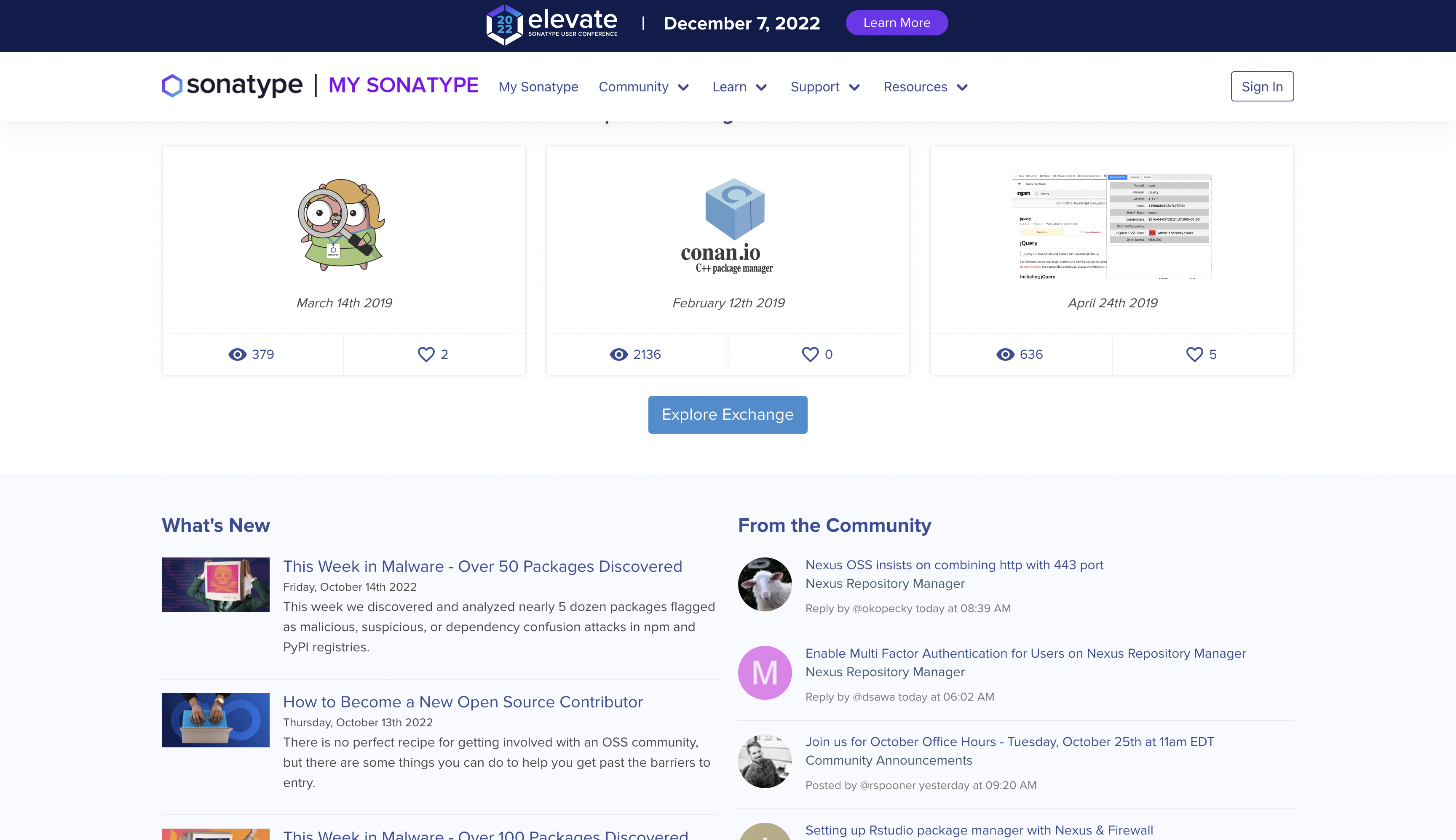Open the Resources menu label

click(x=915, y=87)
